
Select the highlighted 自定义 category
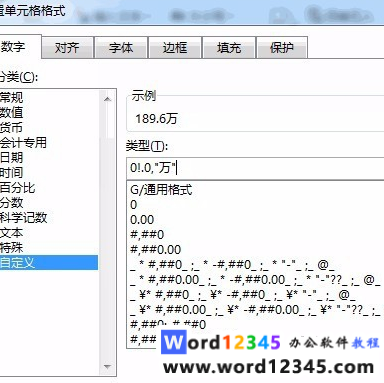click(49, 263)
